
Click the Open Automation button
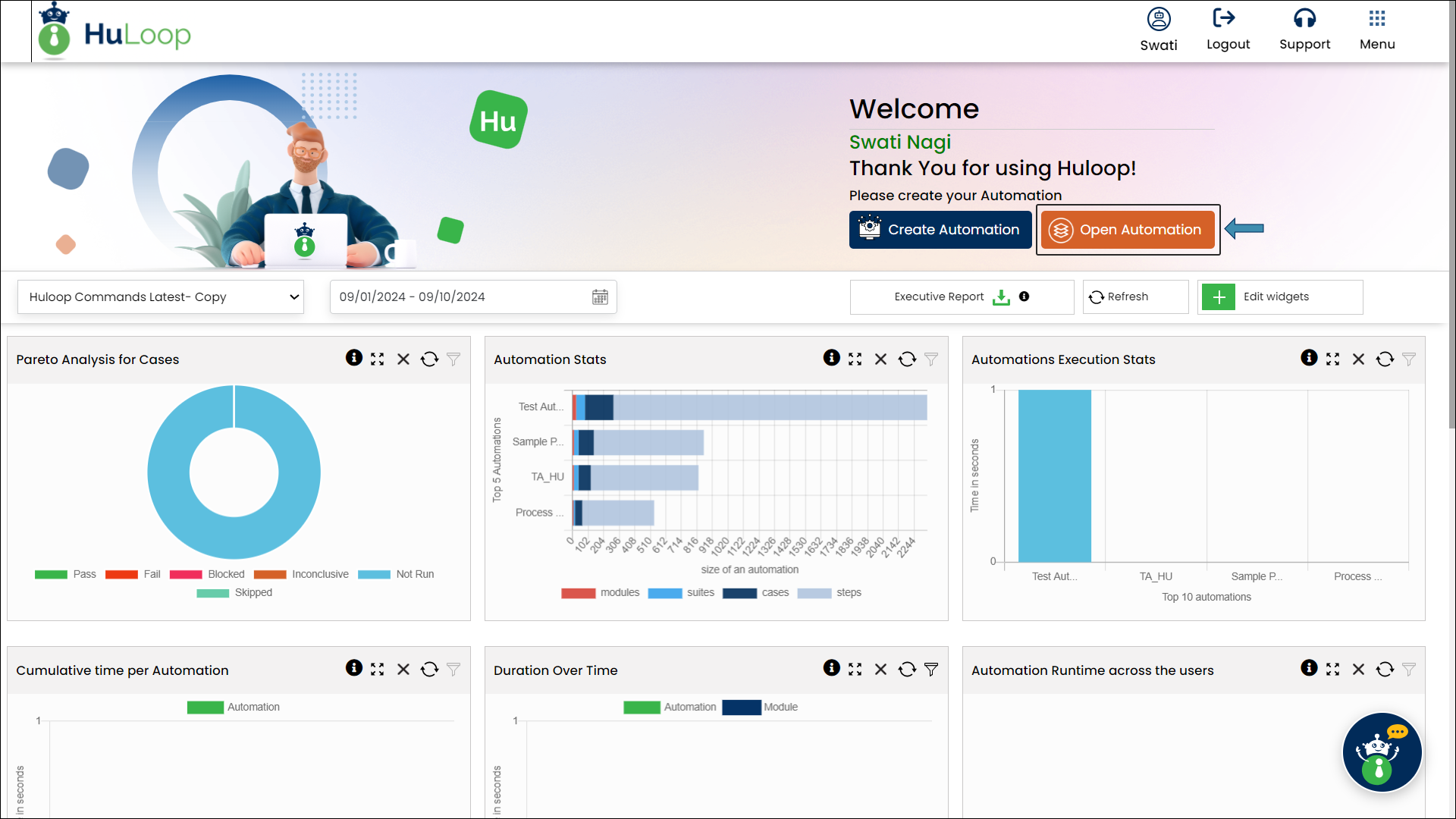[x=1128, y=230]
